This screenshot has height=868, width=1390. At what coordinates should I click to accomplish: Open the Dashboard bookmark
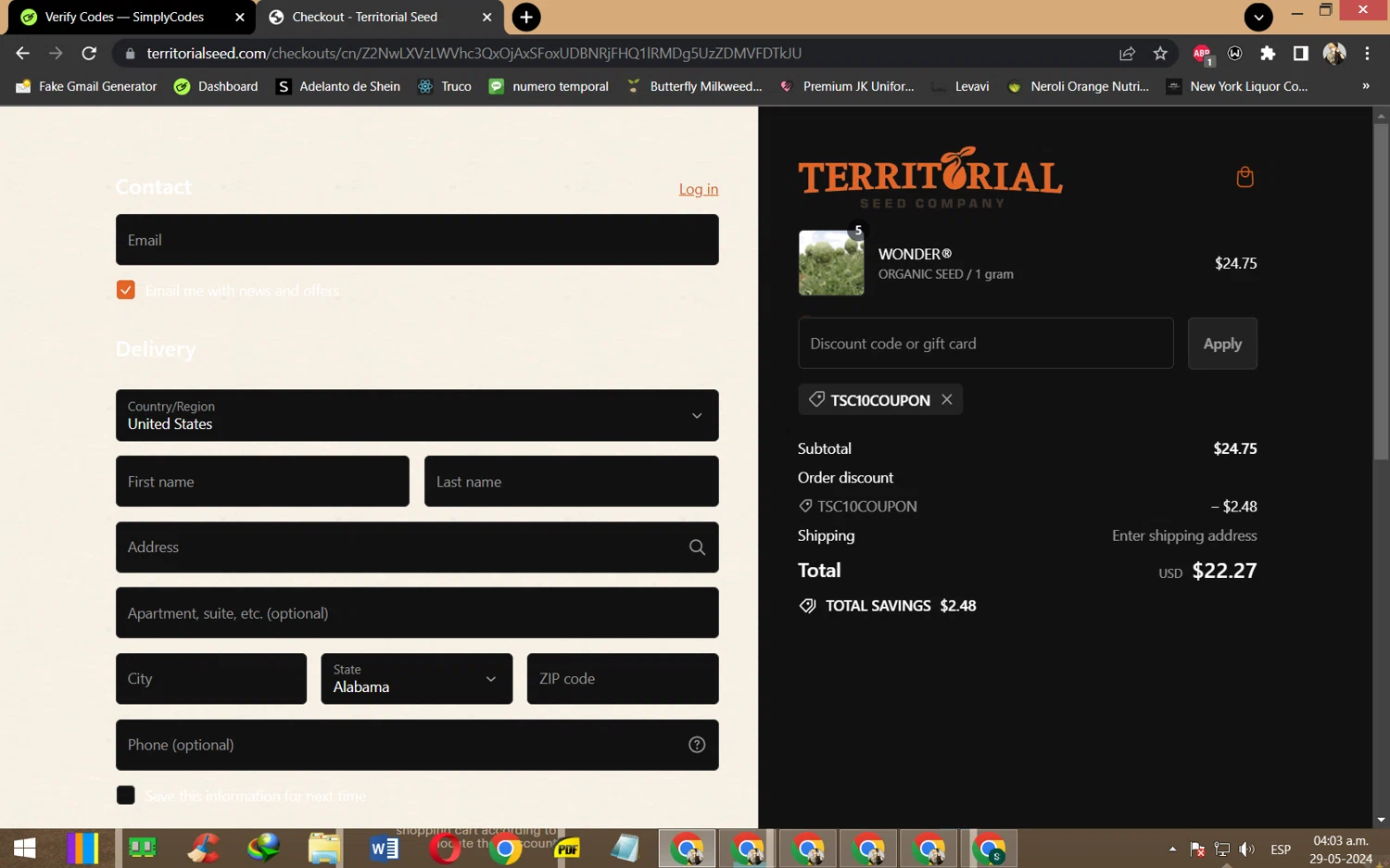click(x=216, y=86)
